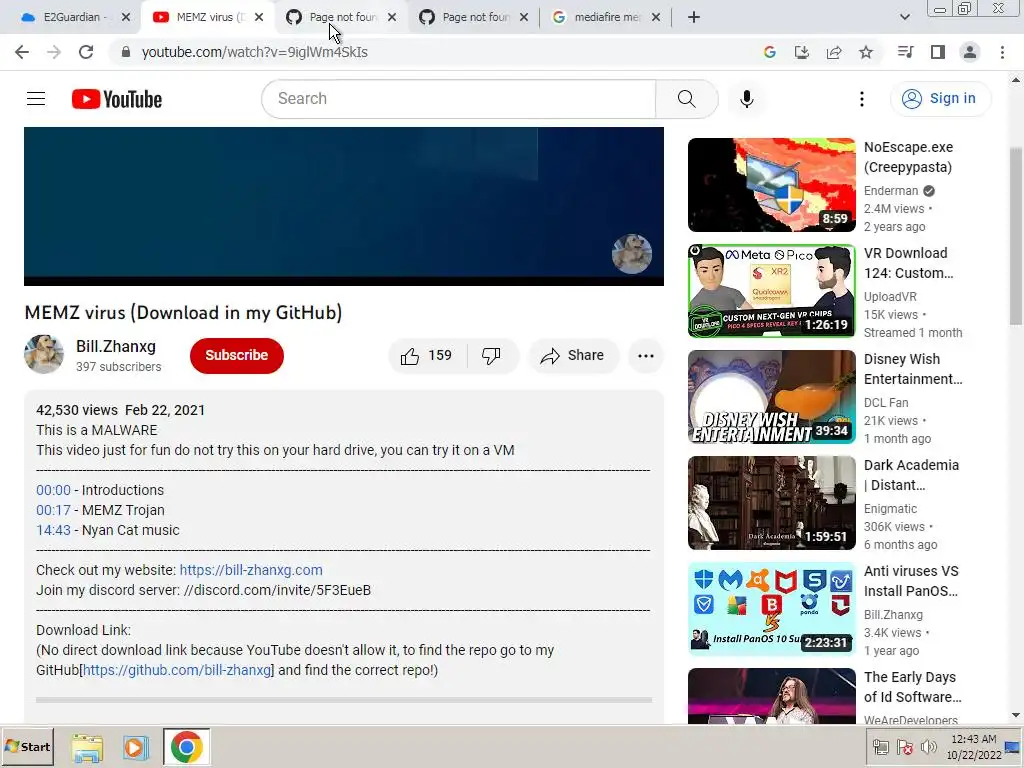Jump to 00:00 Introductions timestamp
This screenshot has height=768, width=1024.
click(53, 490)
